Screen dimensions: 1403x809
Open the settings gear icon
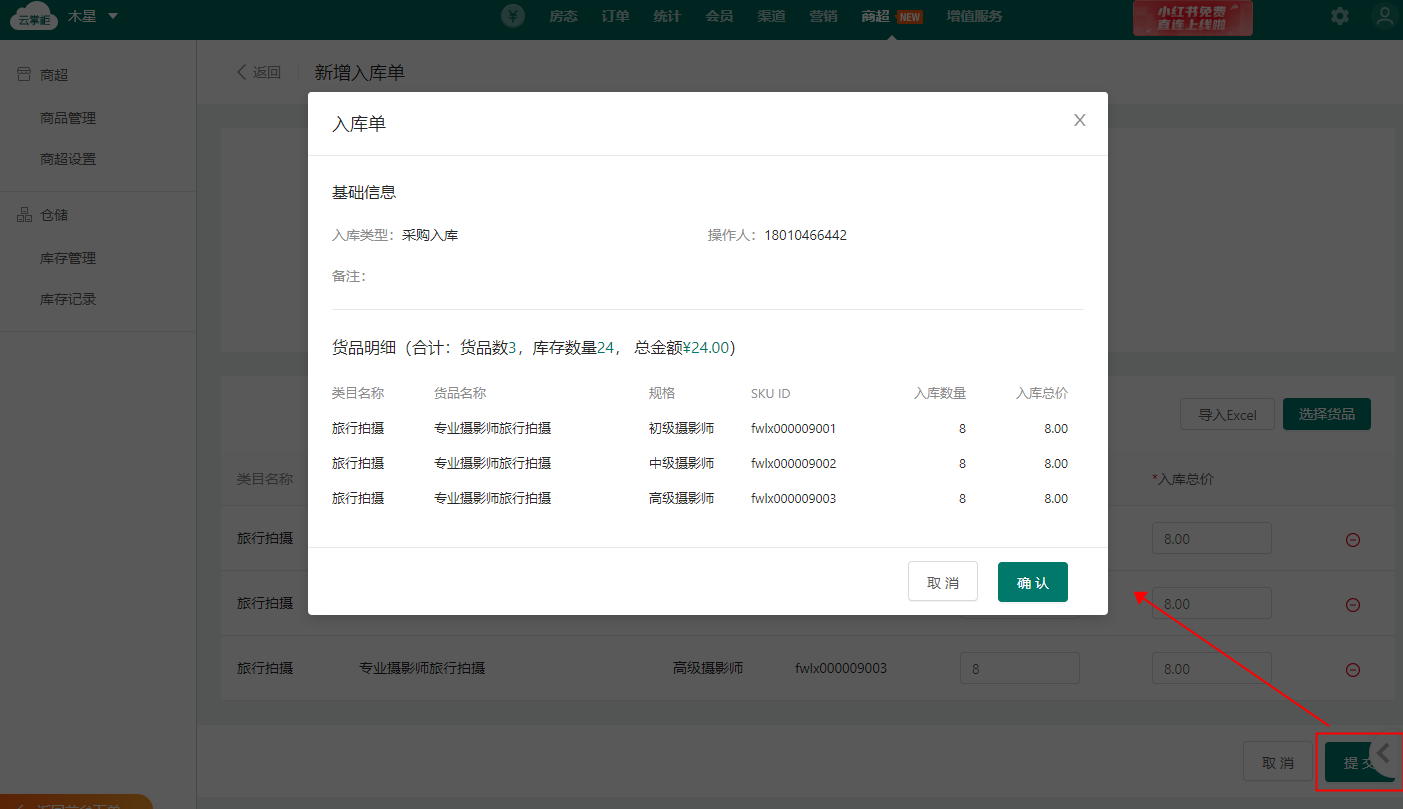1339,16
